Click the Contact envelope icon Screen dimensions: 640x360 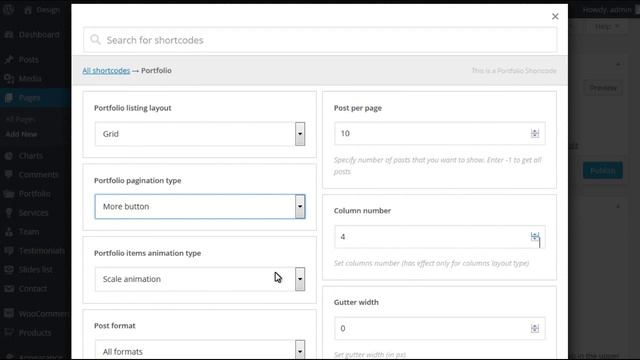coord(9,289)
